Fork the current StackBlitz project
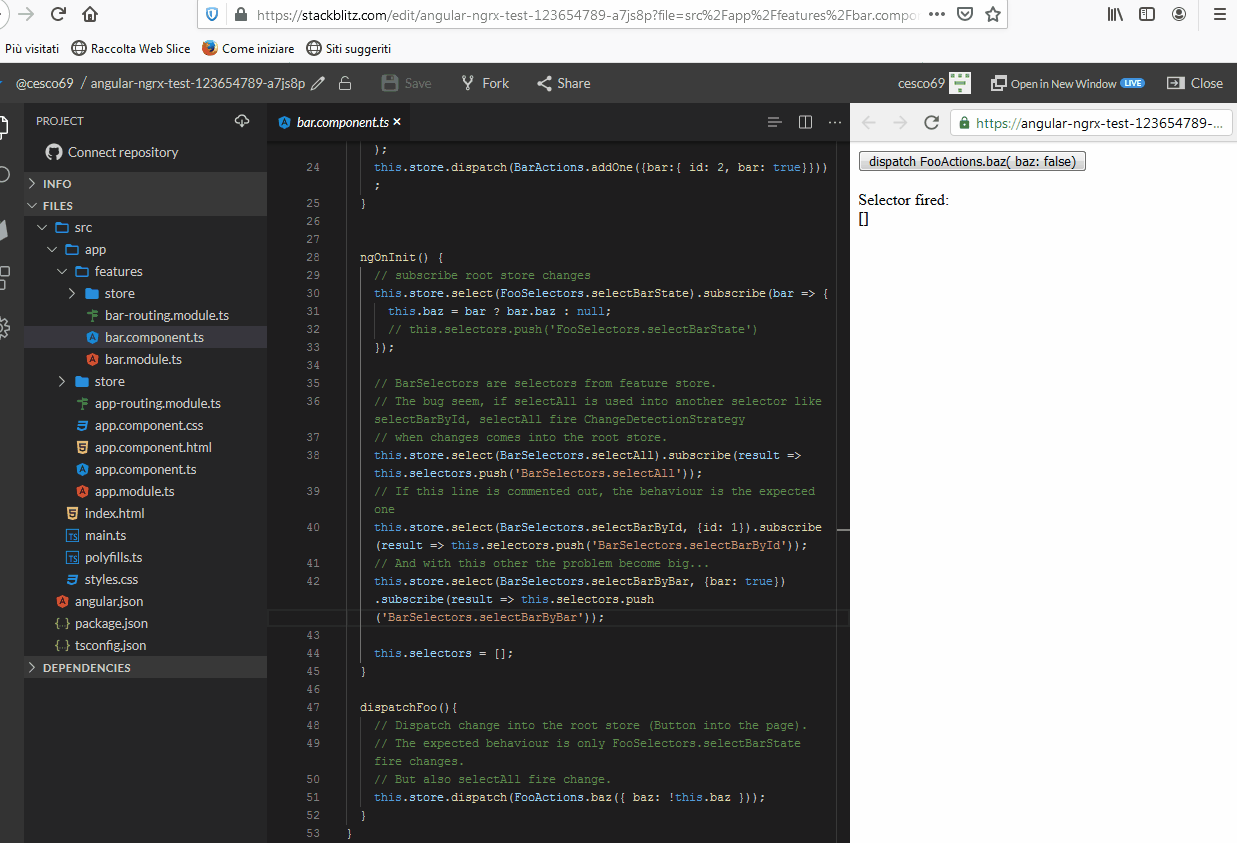The image size is (1237, 843). point(484,83)
